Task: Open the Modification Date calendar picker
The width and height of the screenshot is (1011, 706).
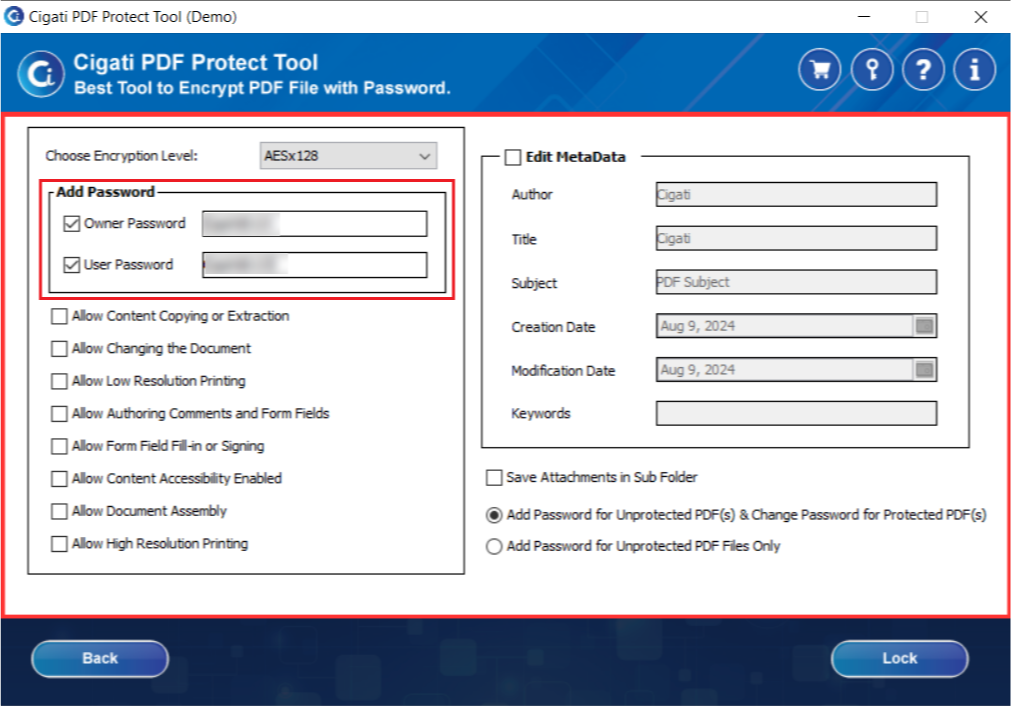Action: point(925,370)
